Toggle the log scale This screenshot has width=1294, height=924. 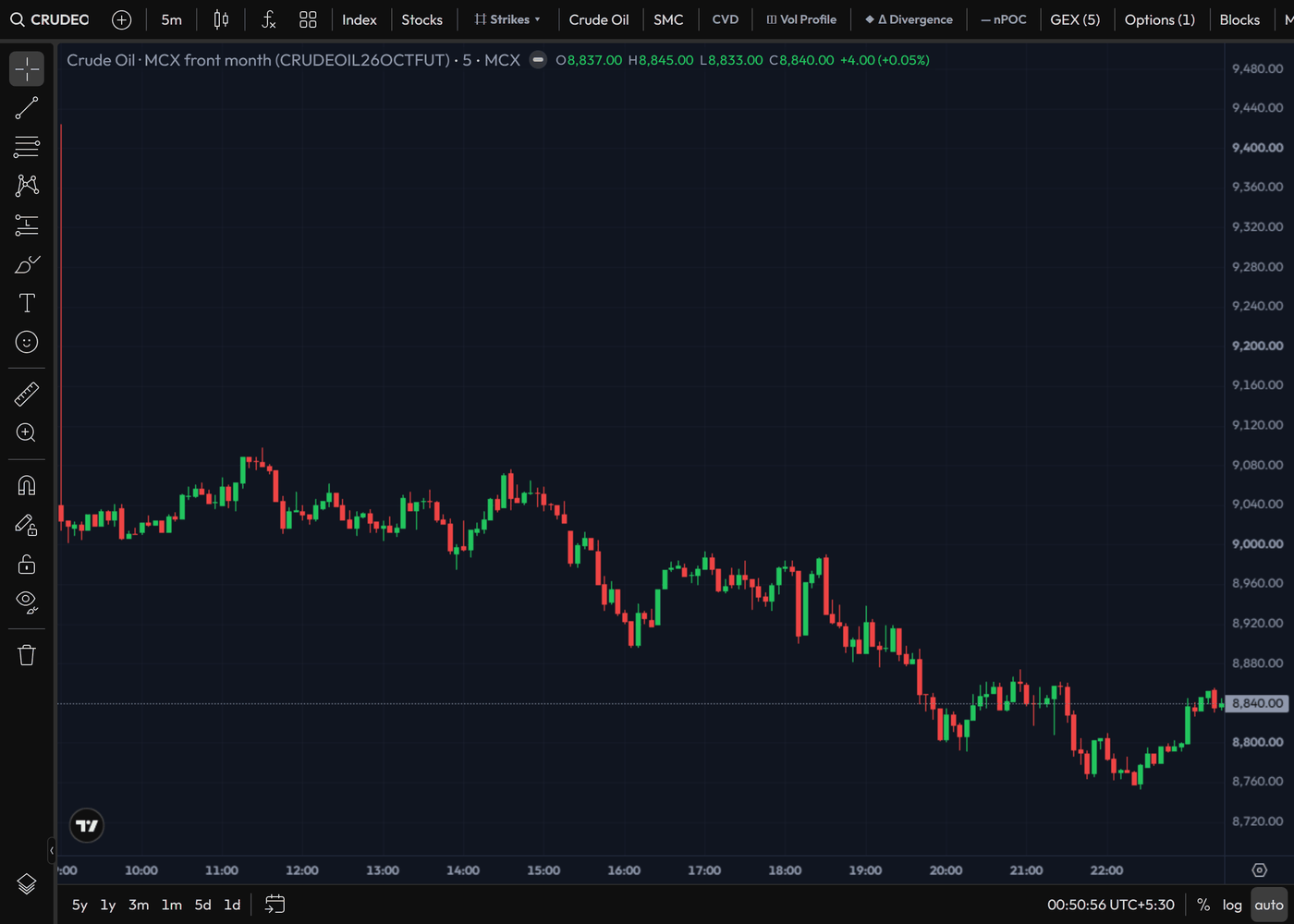1232,905
